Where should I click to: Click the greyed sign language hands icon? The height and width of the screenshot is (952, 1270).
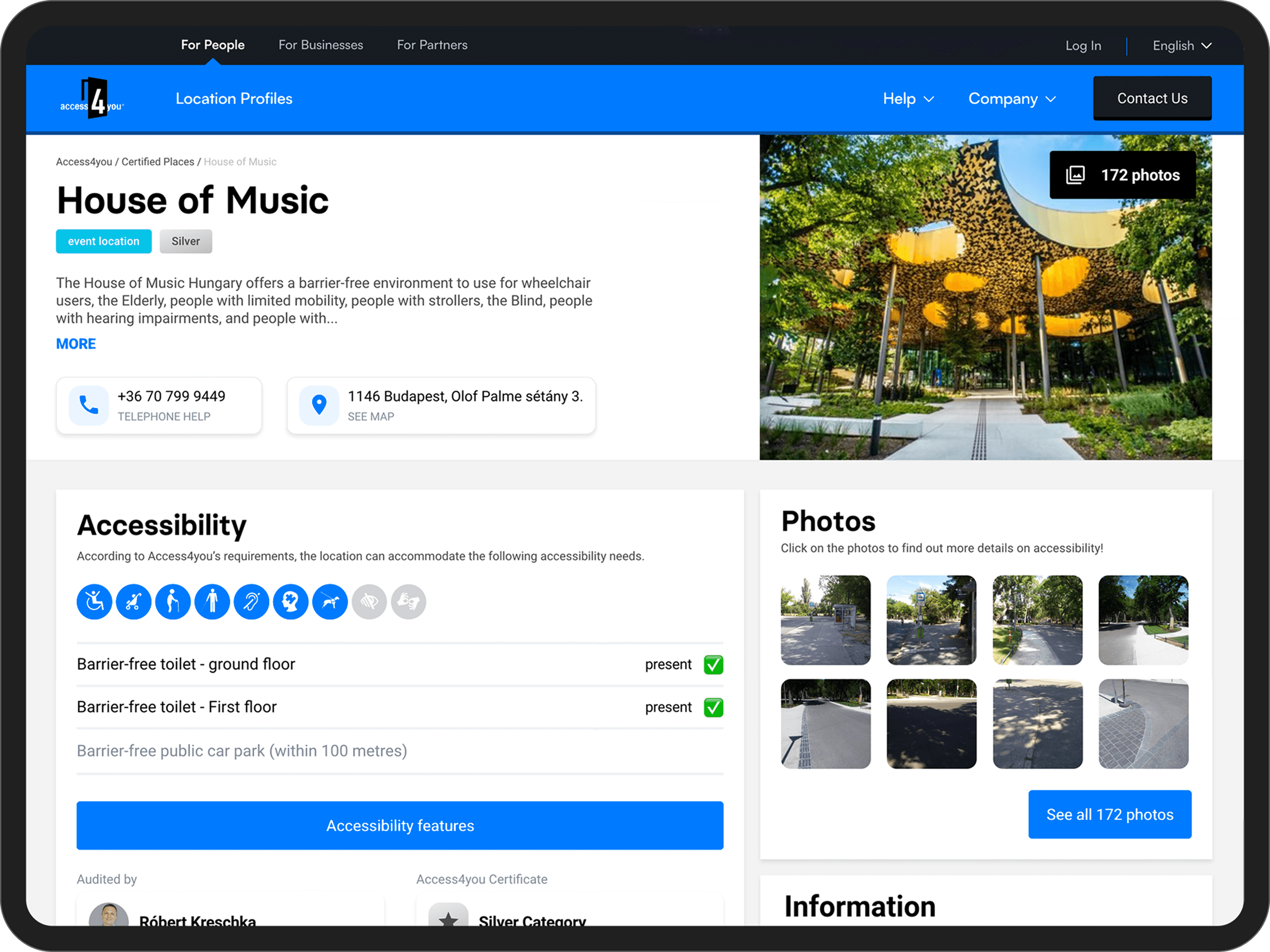[x=408, y=601]
